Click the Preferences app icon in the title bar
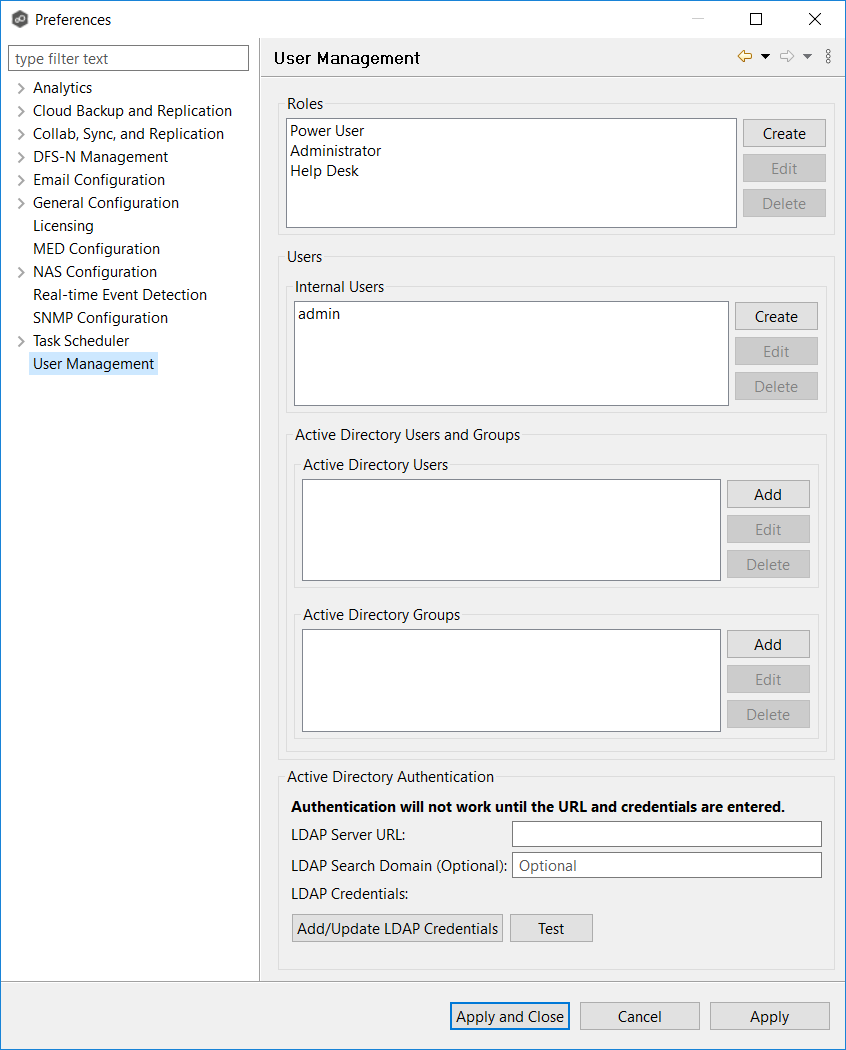 tap(19, 19)
